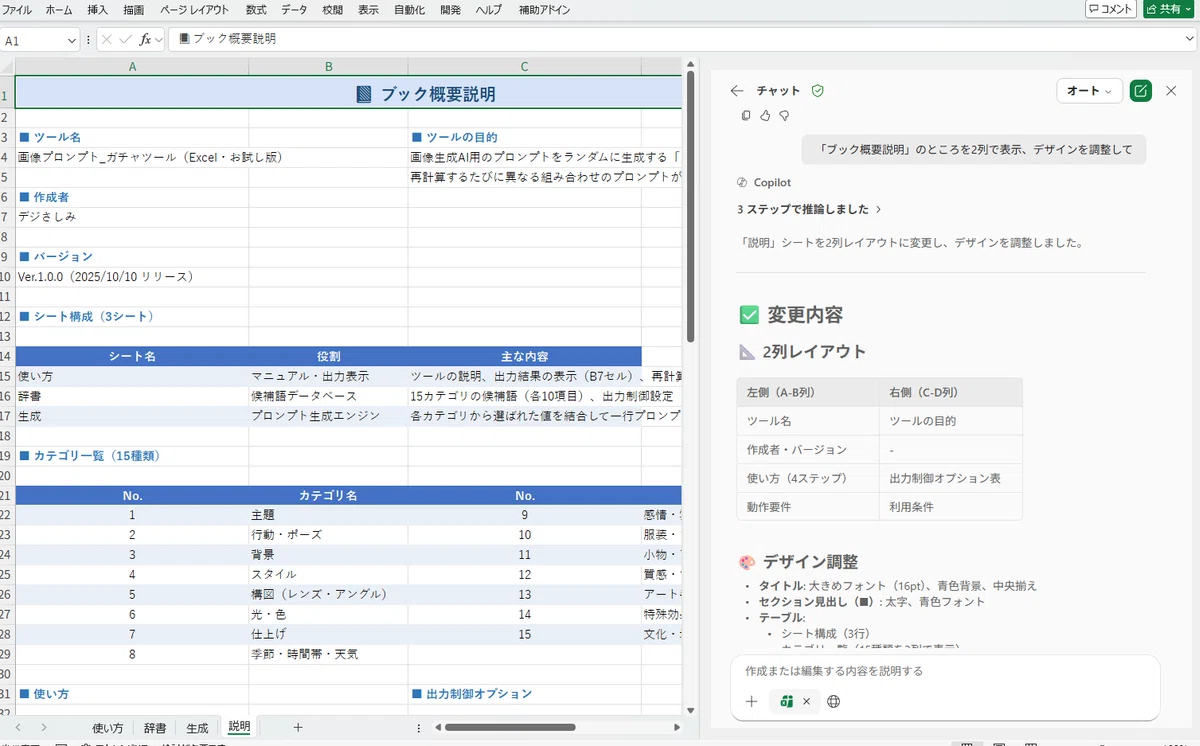Select row 14 header
This screenshot has width=1200, height=746.
[6, 356]
